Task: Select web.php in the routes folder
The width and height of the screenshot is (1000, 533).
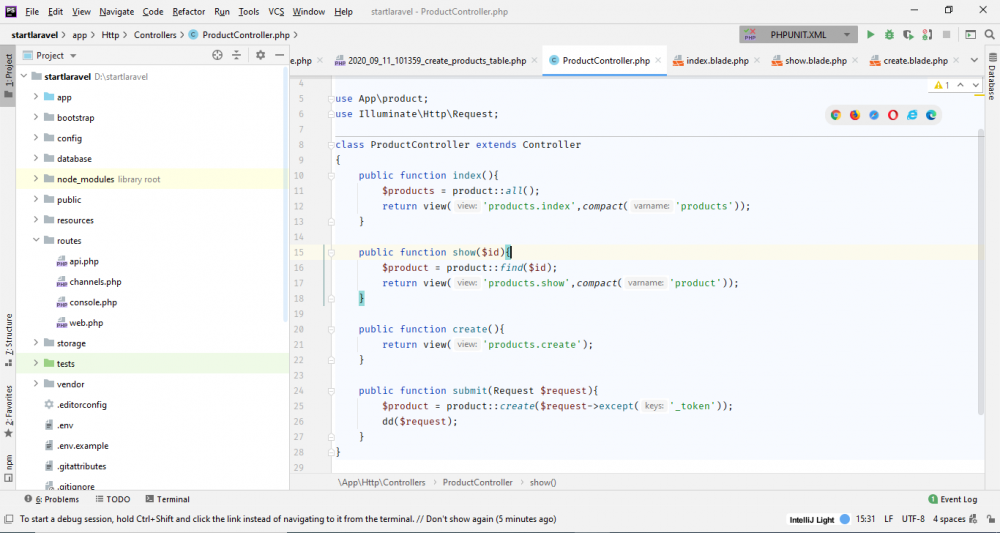Action: pyautogui.click(x=86, y=323)
